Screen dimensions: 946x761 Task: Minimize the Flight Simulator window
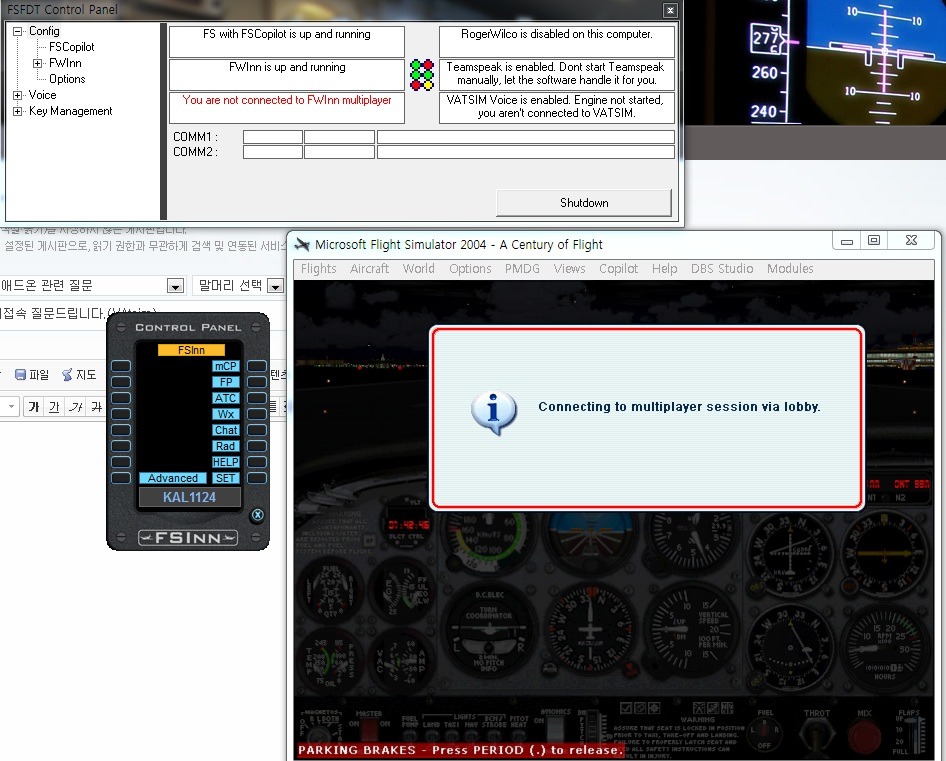pos(847,241)
